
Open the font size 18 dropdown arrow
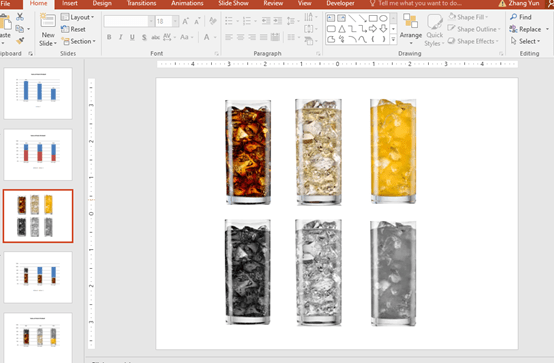(175, 22)
